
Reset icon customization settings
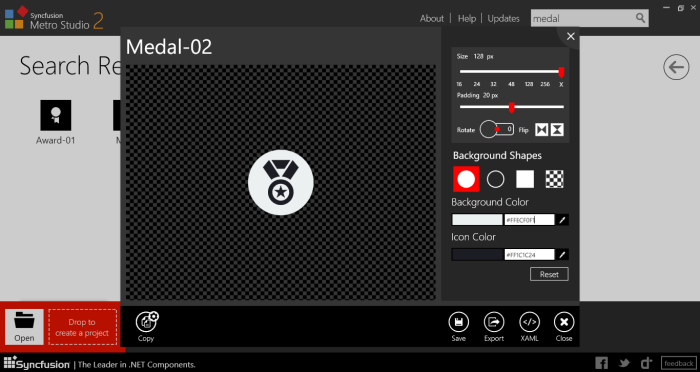coord(549,274)
